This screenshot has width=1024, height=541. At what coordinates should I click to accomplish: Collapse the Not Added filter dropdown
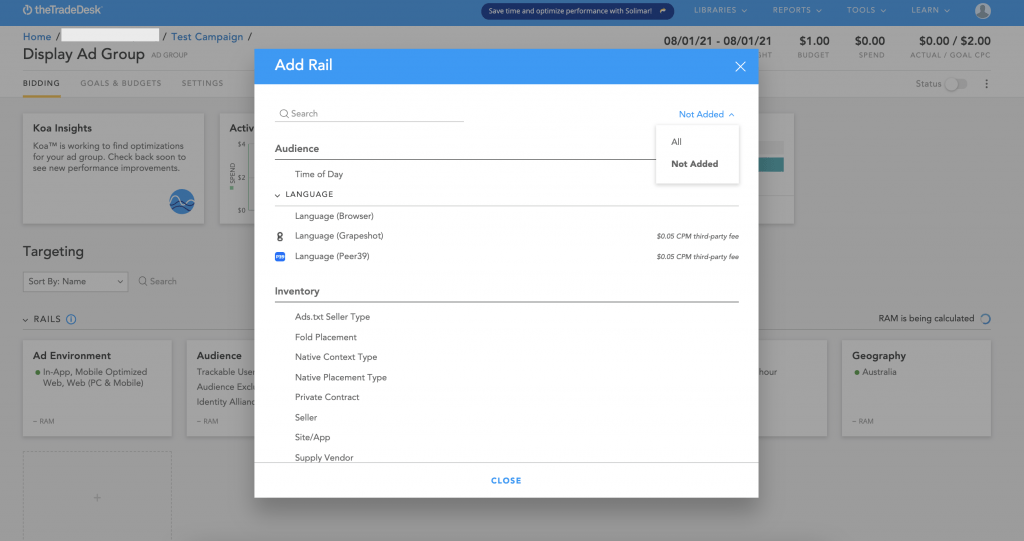707,114
